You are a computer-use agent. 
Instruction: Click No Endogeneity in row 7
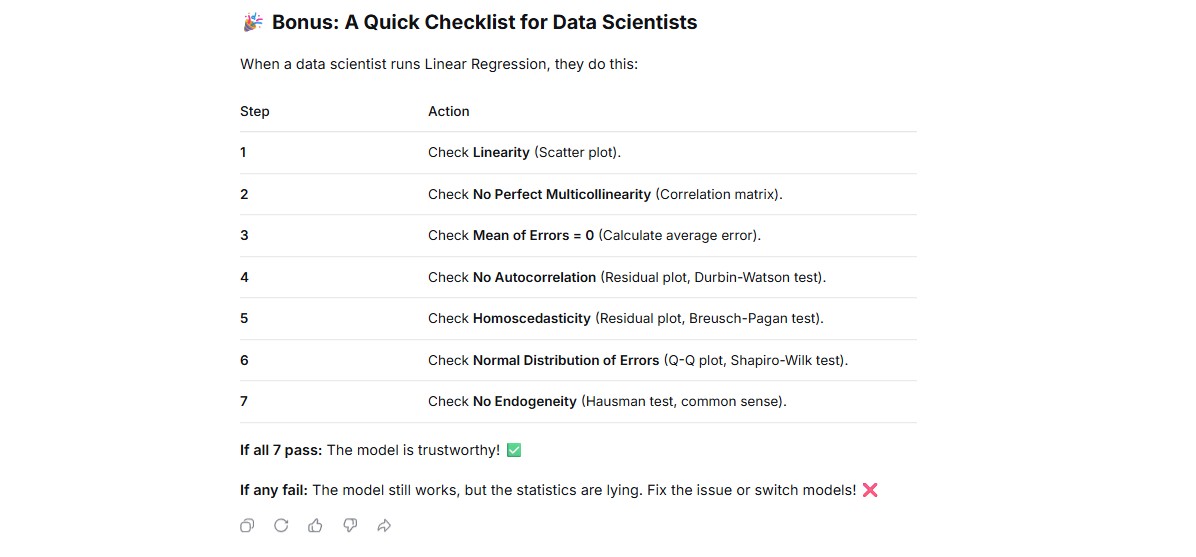(x=525, y=401)
